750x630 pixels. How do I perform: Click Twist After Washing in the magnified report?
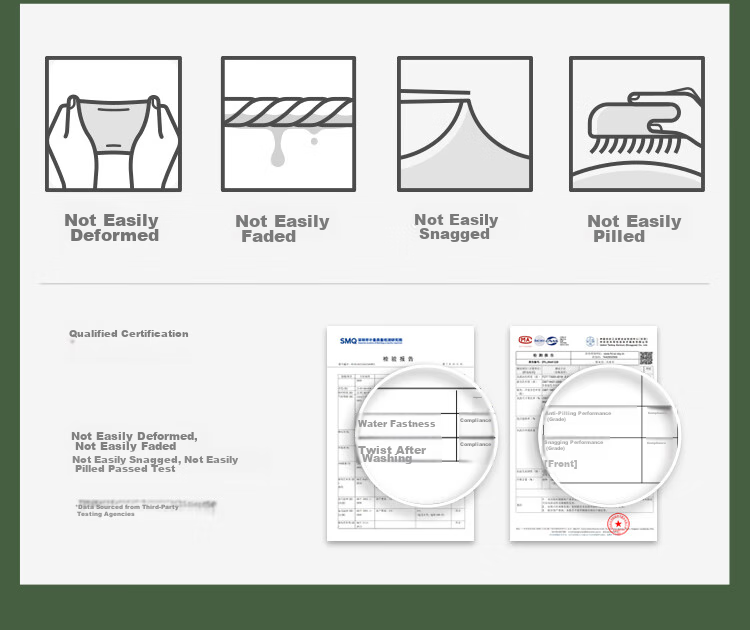click(392, 454)
